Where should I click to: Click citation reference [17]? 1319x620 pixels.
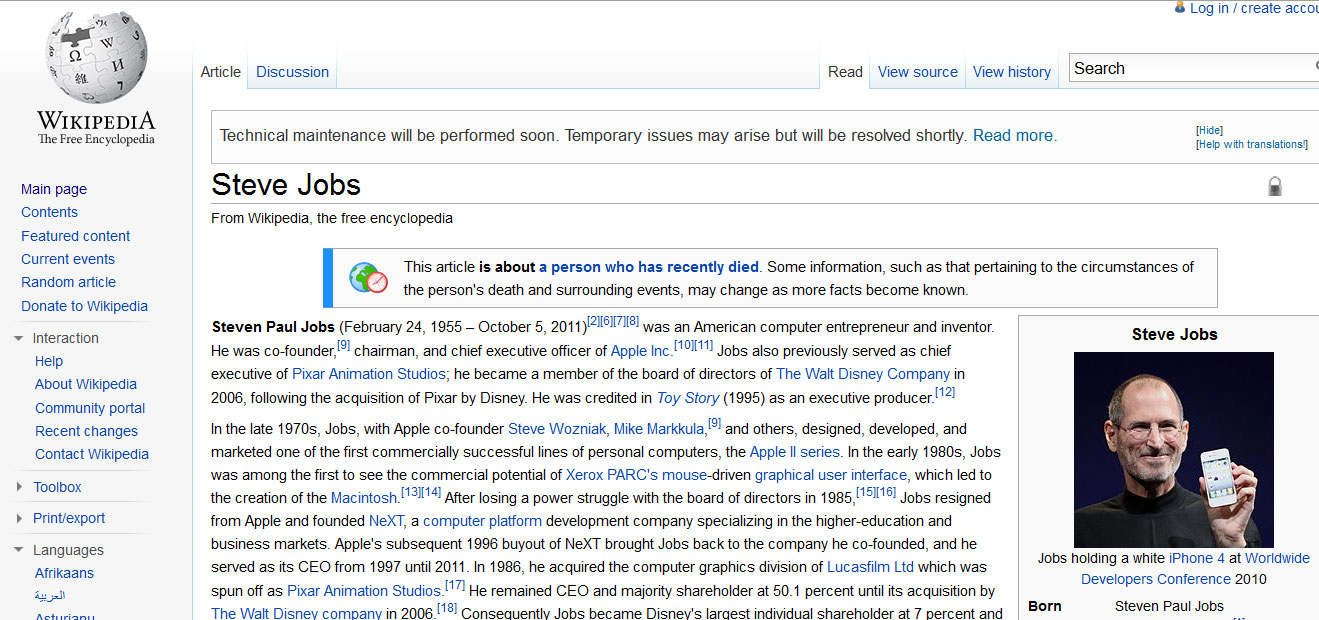455,585
